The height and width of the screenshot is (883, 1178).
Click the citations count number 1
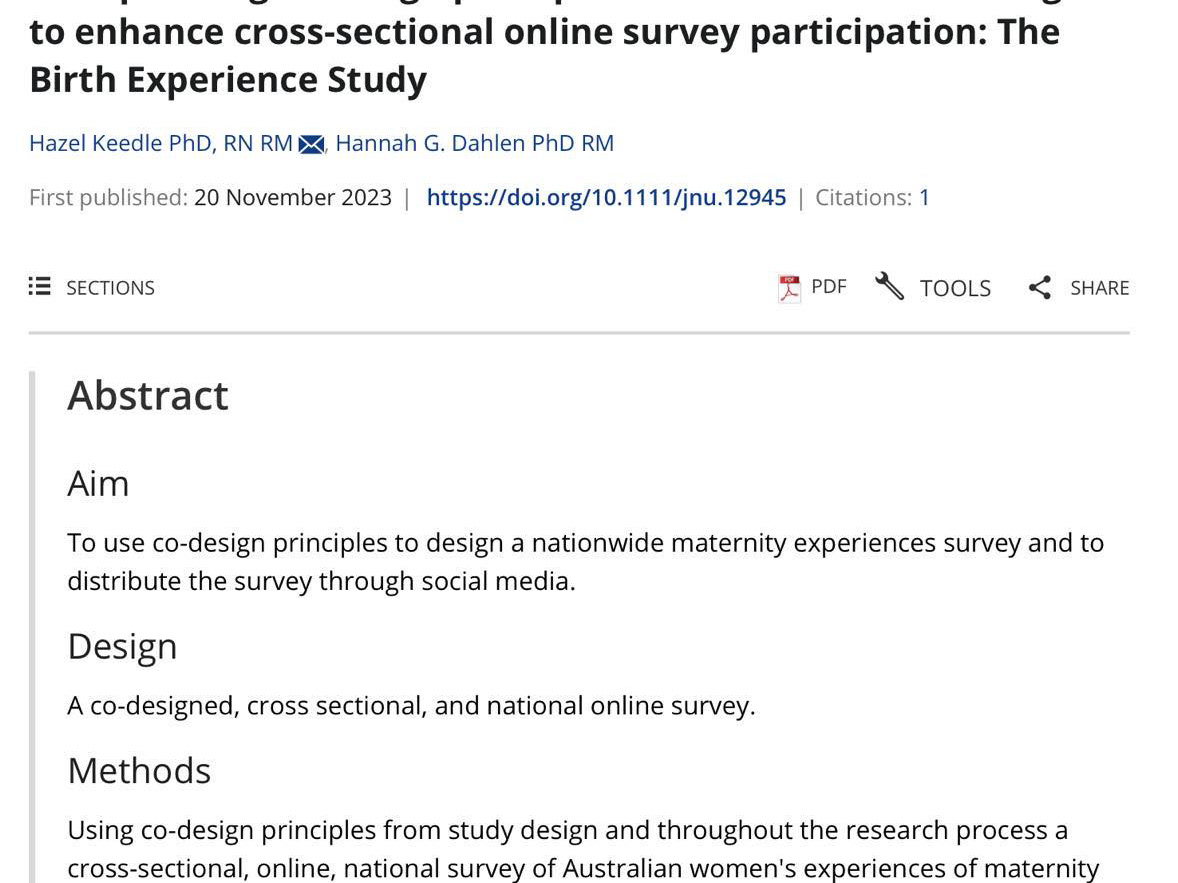pyautogui.click(x=924, y=198)
